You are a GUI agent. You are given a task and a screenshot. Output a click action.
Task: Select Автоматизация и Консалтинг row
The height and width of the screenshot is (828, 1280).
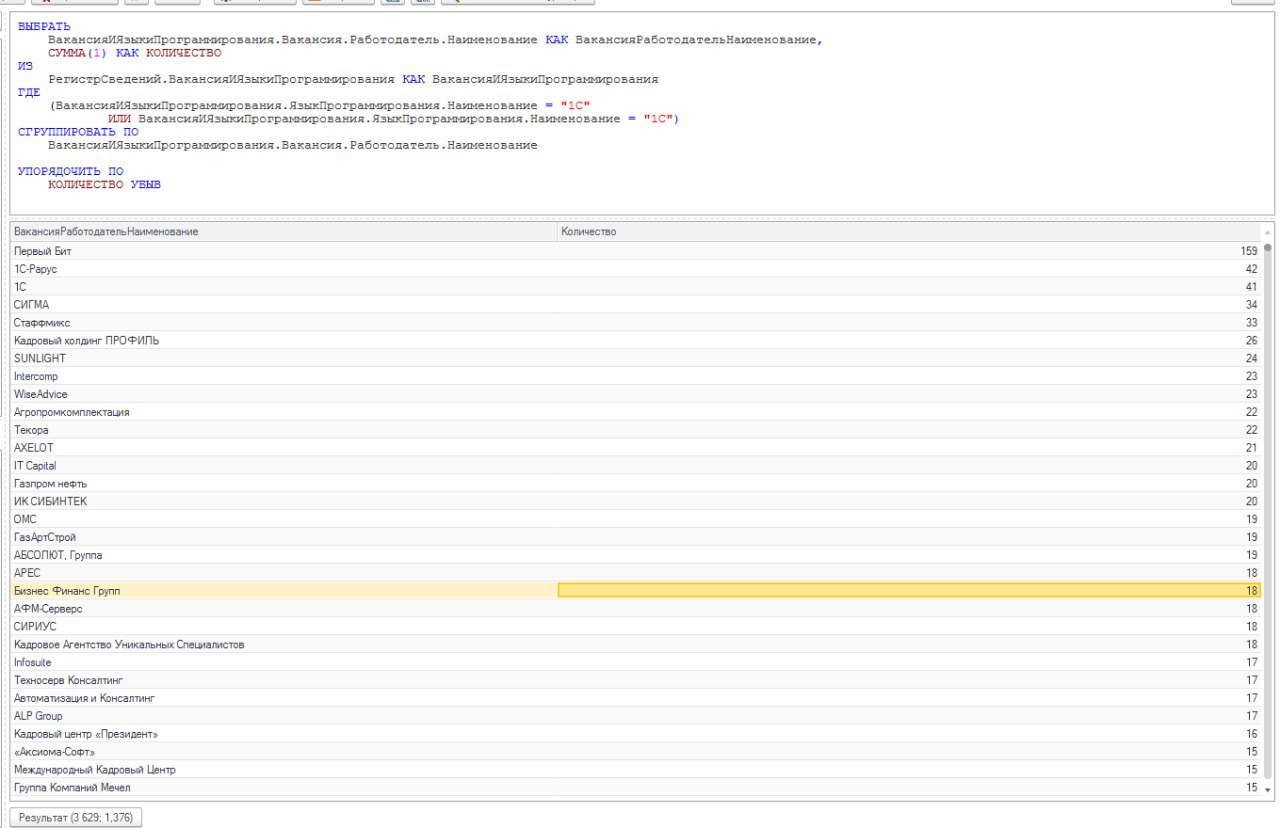635,698
